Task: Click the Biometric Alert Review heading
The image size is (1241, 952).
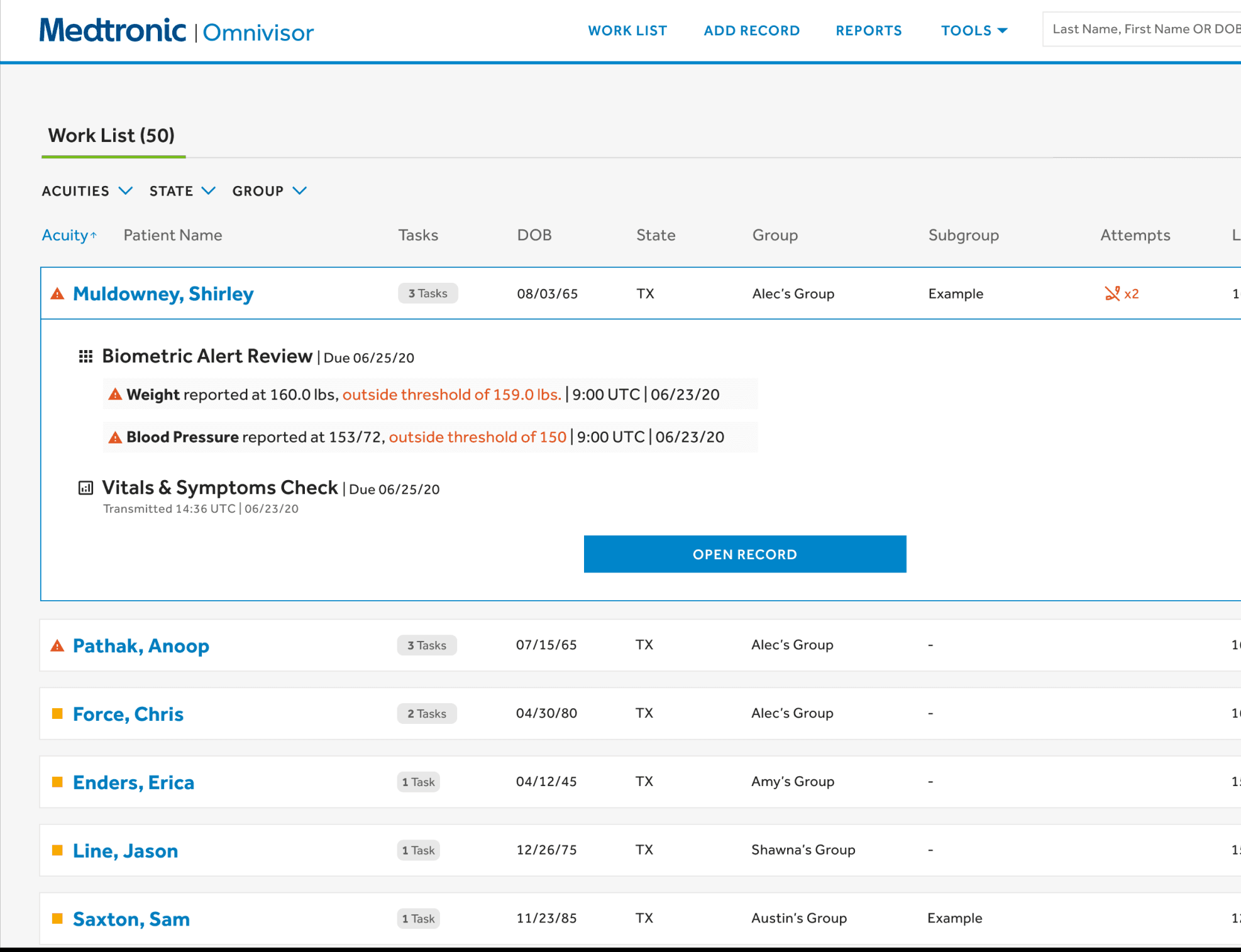Action: (x=207, y=356)
